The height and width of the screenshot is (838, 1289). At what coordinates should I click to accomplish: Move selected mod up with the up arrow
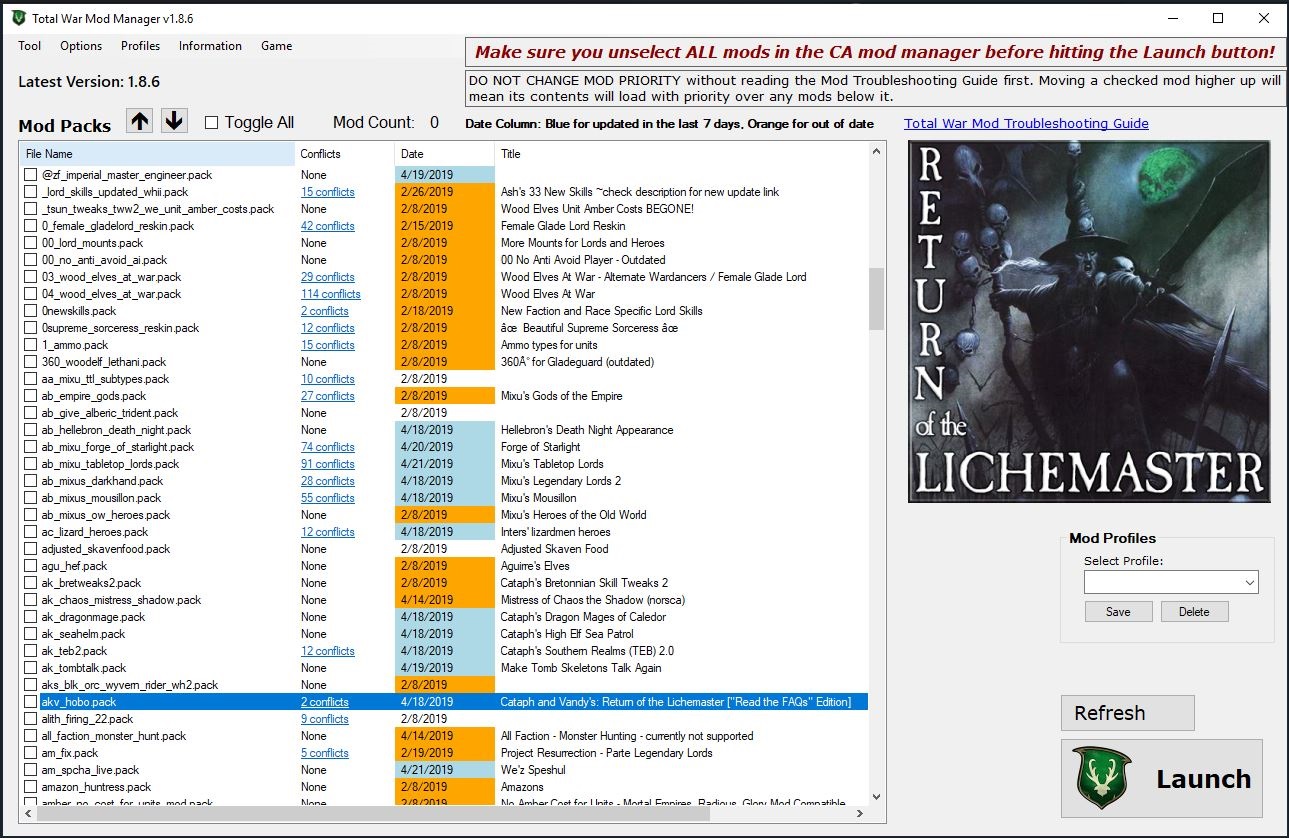coord(140,121)
